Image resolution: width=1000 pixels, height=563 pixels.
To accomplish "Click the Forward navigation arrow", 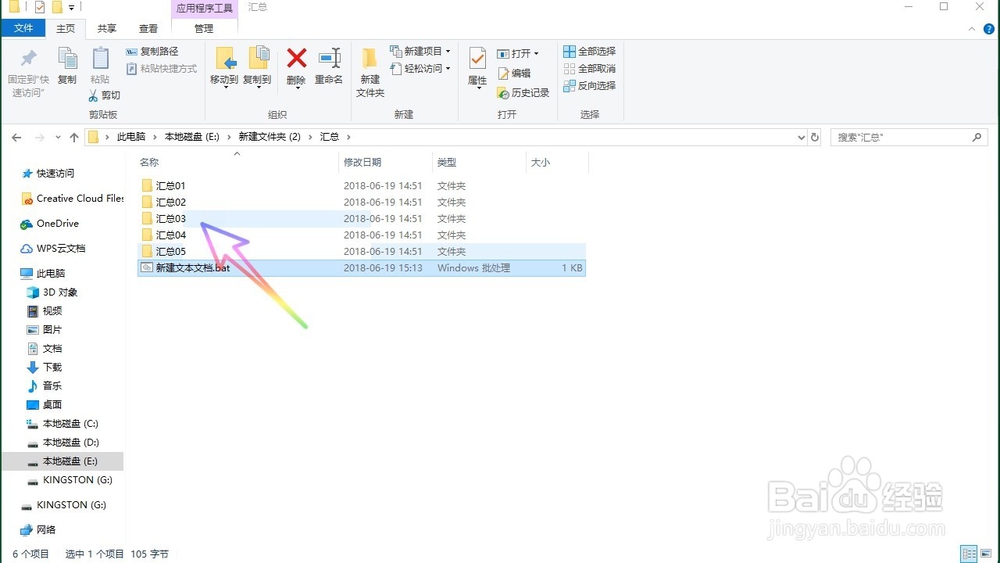I will point(40,137).
